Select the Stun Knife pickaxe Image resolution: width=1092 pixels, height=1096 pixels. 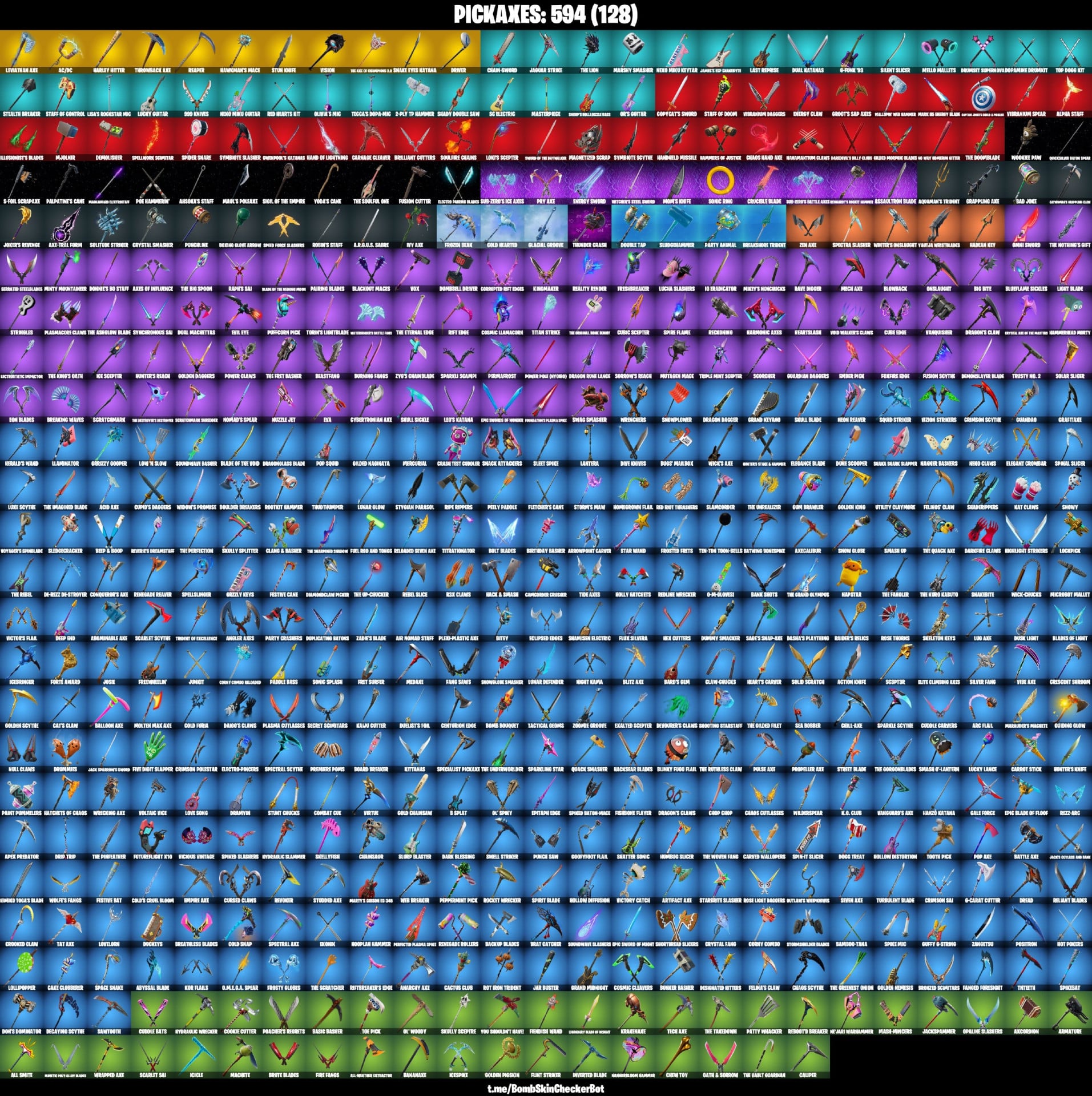(284, 52)
